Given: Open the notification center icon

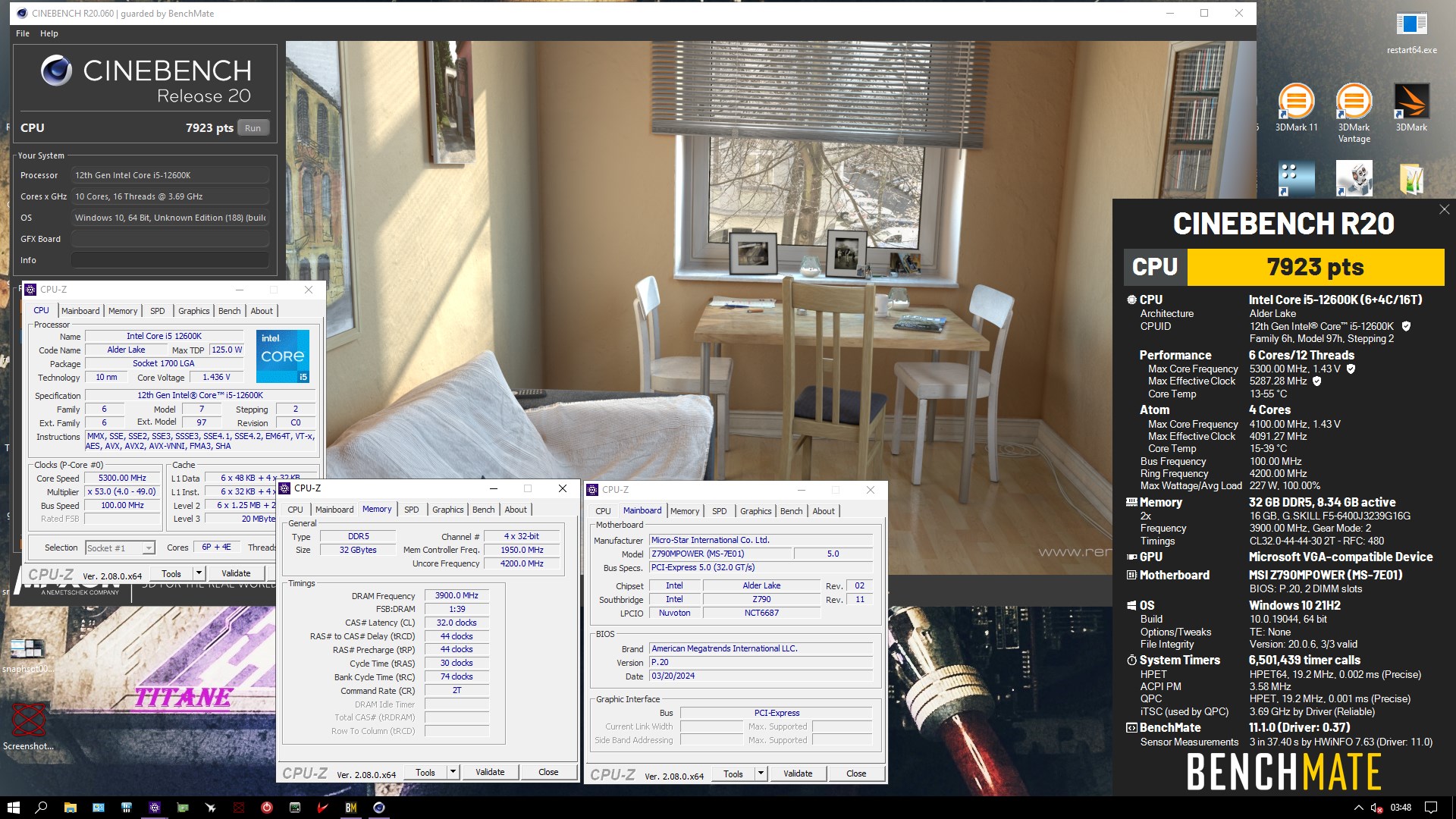Looking at the screenshot, I should point(1431,808).
